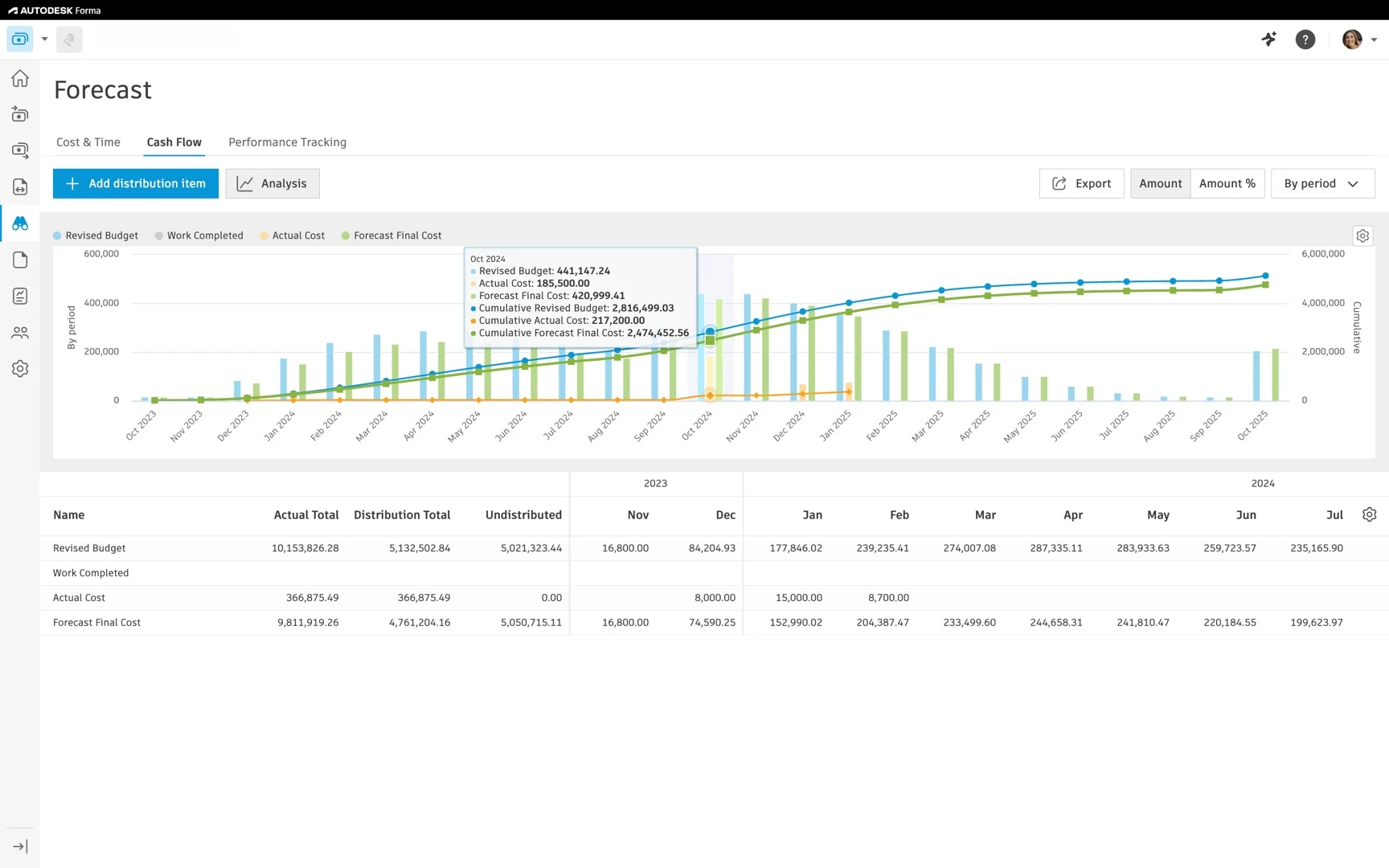Open the By period dropdown

pyautogui.click(x=1322, y=183)
